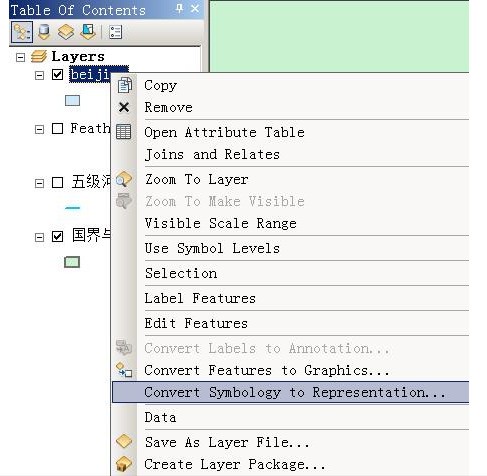Select List By Drawing Order icon
Image resolution: width=487 pixels, height=476 pixels.
pos(22,32)
